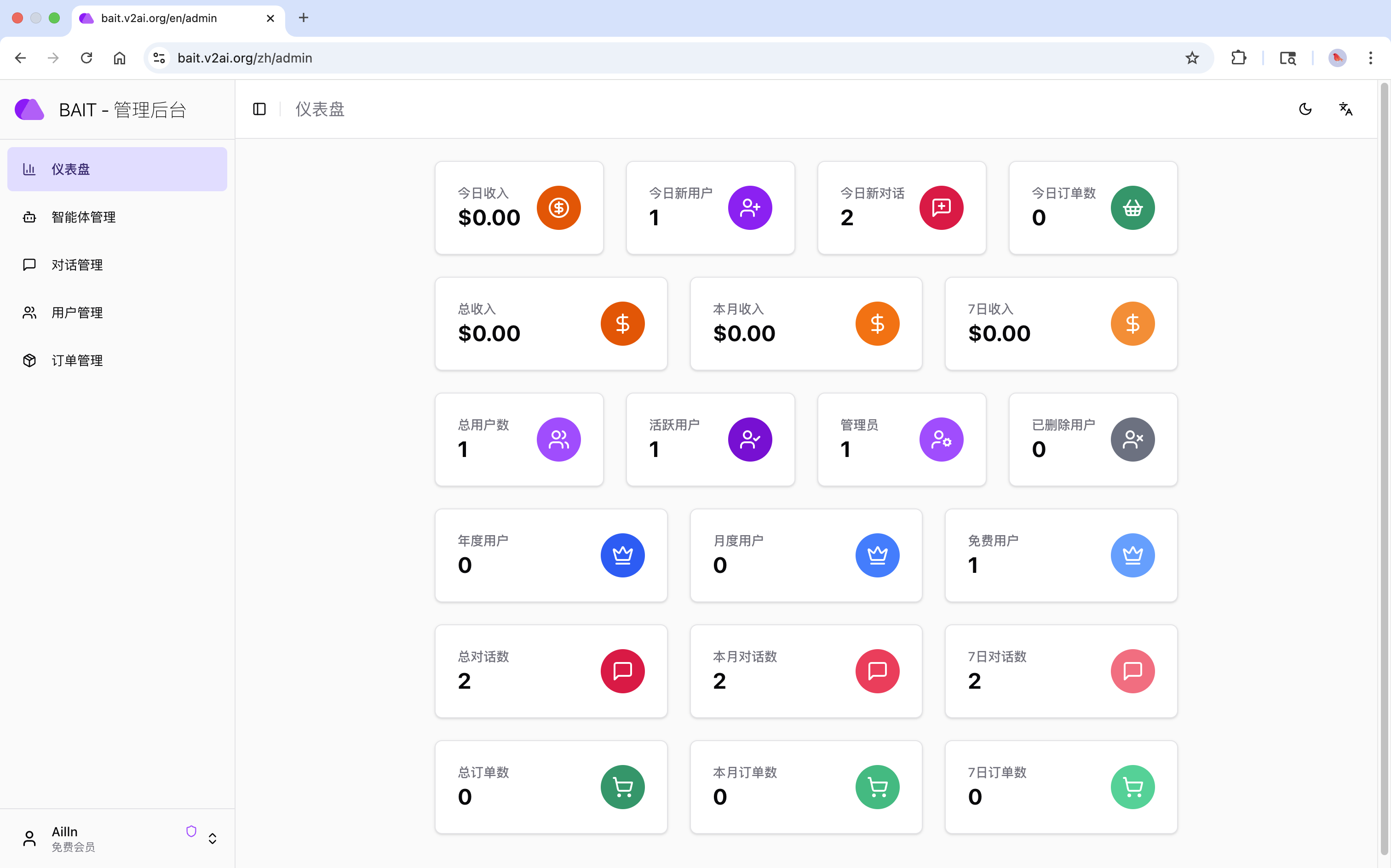
Task: Click the 今日收入 orange dollar icon
Action: point(558,208)
